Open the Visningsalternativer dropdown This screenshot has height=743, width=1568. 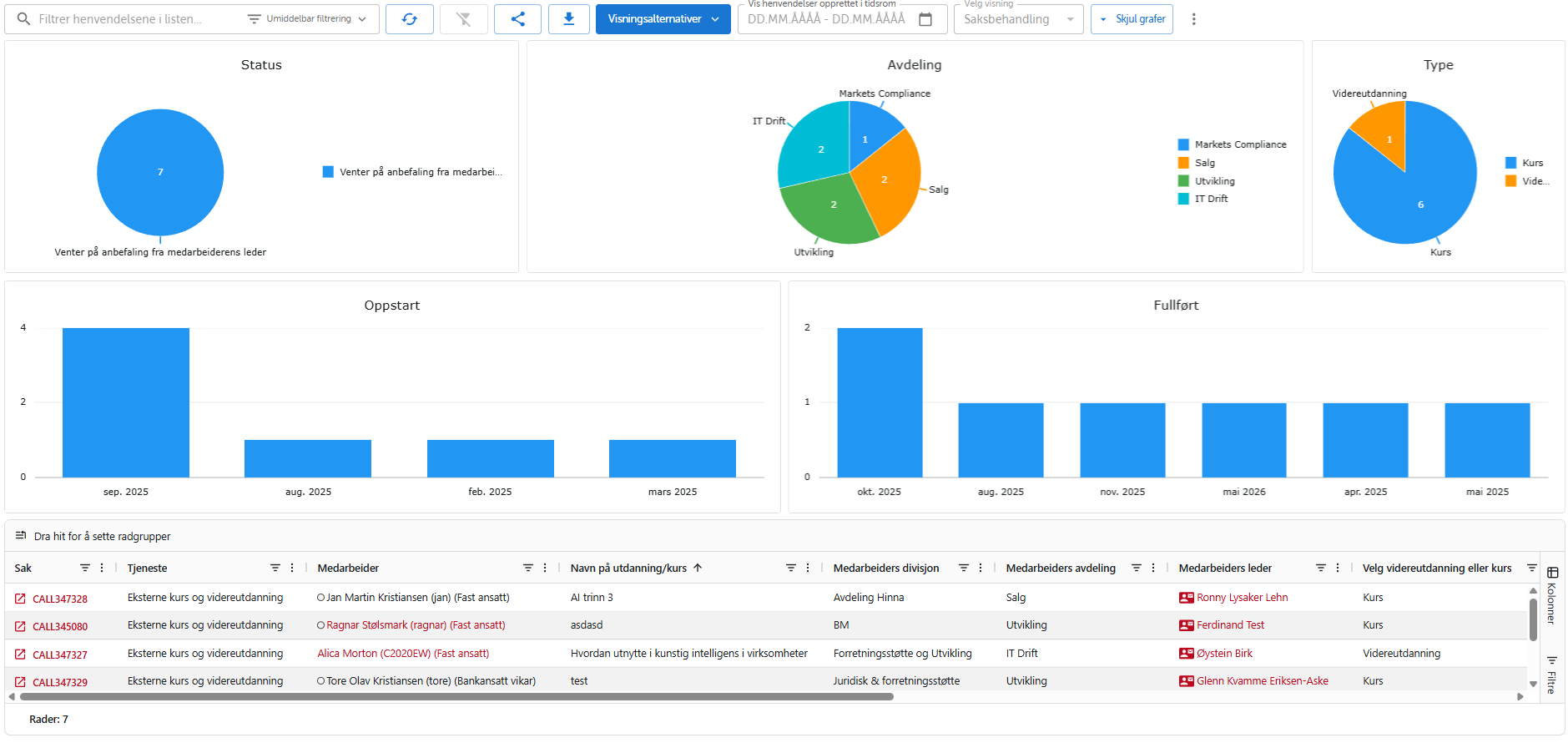point(663,19)
